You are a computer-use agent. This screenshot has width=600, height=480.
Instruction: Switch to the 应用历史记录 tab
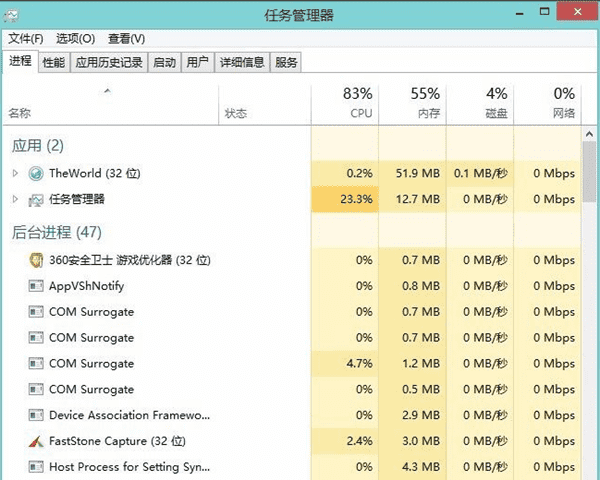pos(109,62)
